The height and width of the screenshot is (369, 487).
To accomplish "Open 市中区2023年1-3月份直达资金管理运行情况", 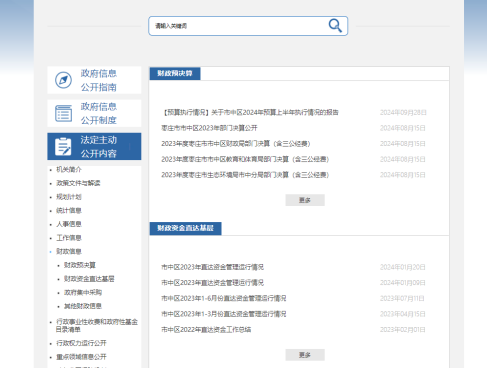I will tap(224, 314).
